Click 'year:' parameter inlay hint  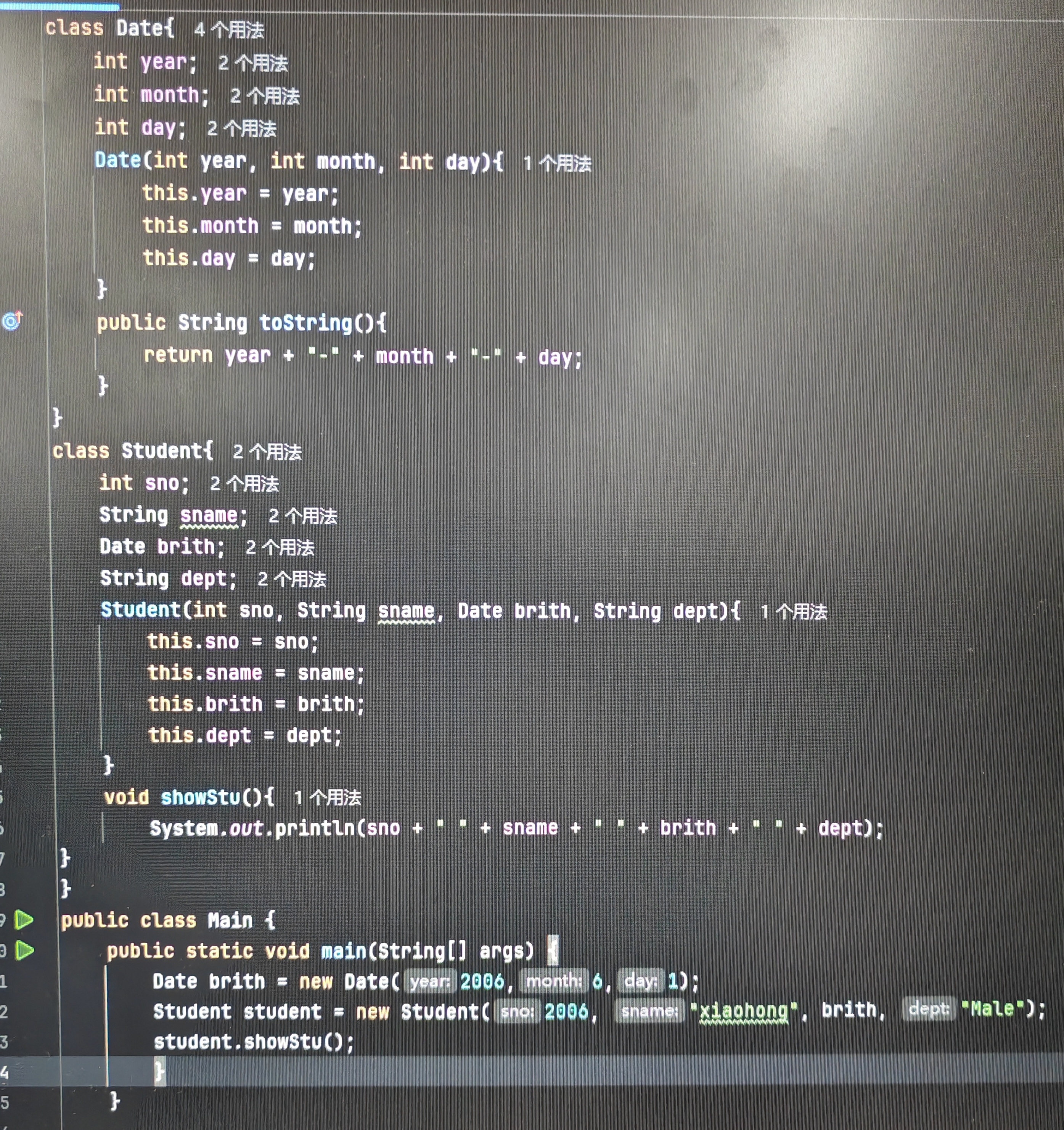pyautogui.click(x=431, y=981)
